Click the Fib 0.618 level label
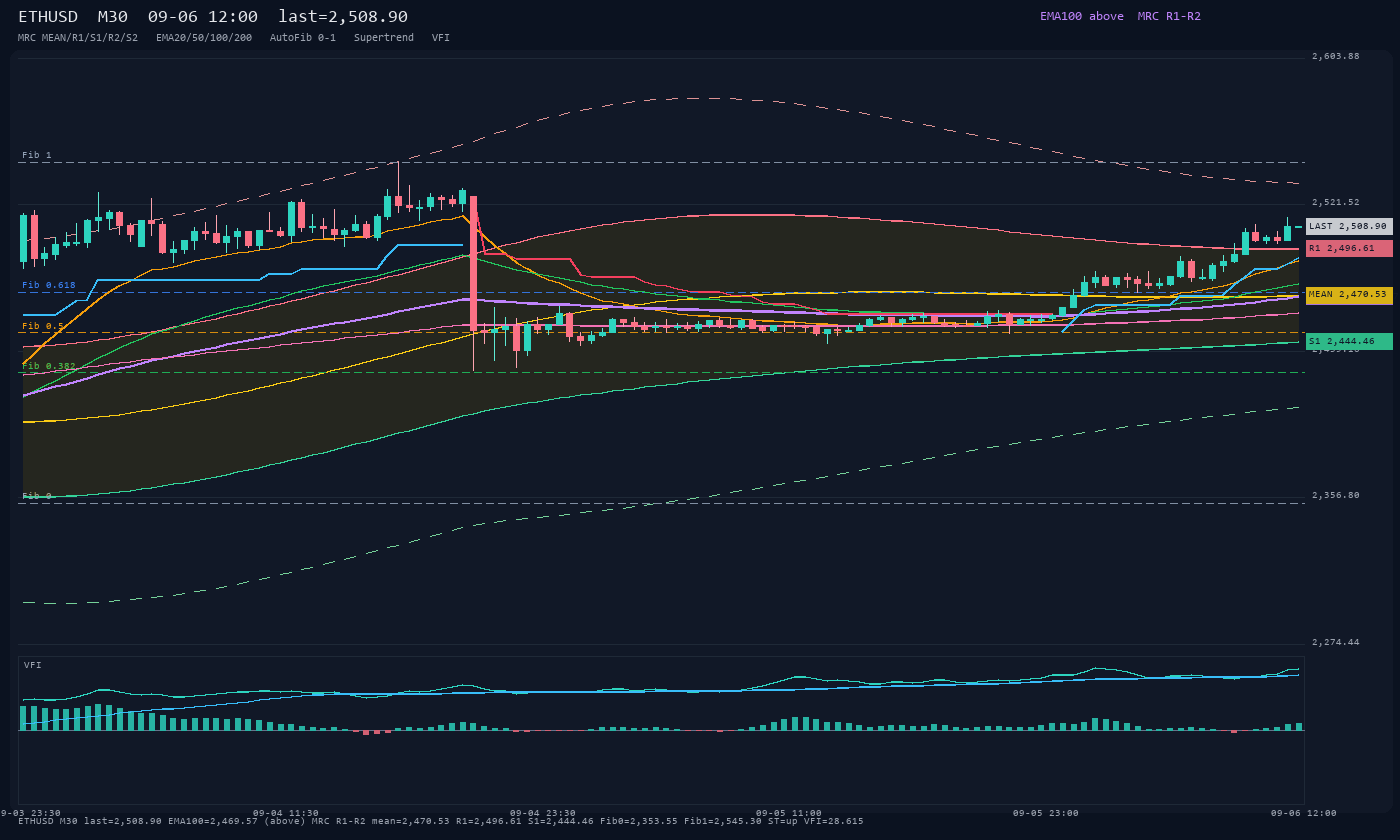The width and height of the screenshot is (1400, 840). coord(49,285)
